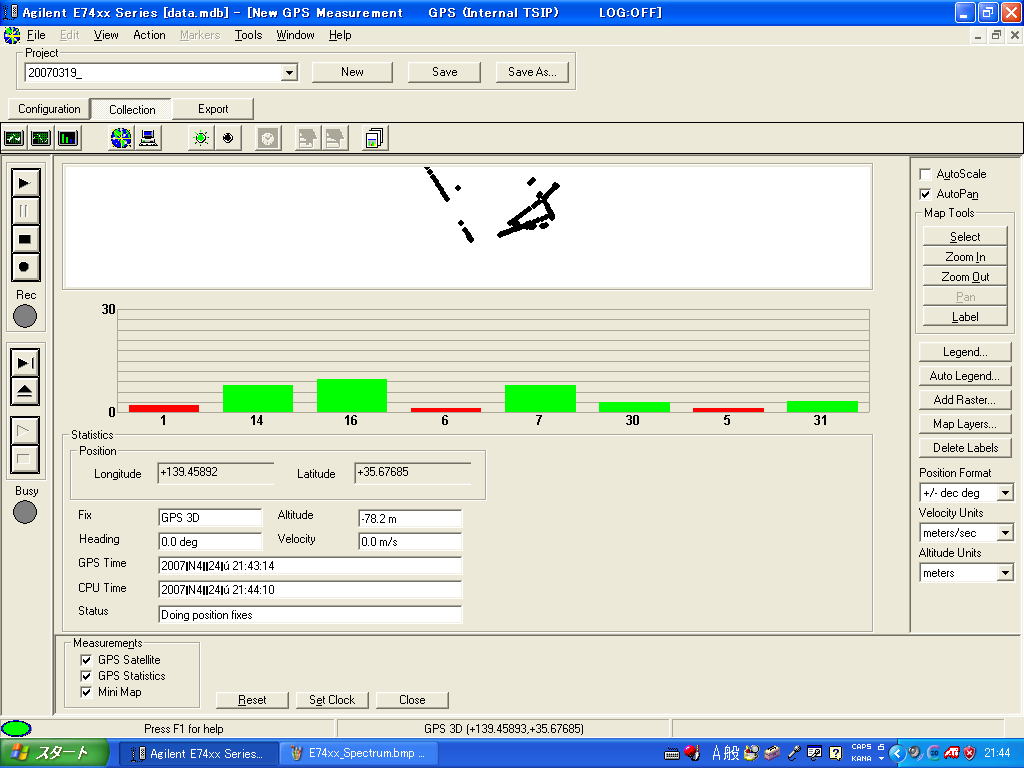
Task: Click the IME toolbox icon in the taskbar
Action: [x=772, y=753]
